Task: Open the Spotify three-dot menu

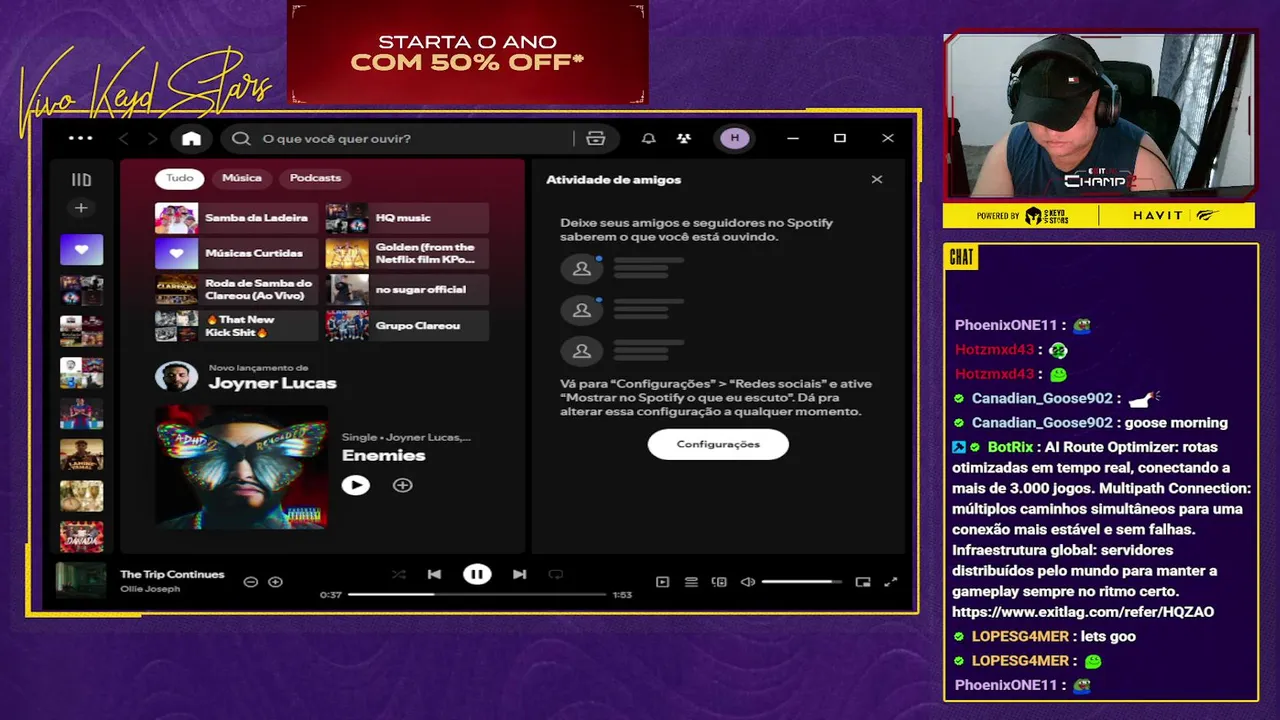Action: pyautogui.click(x=80, y=138)
